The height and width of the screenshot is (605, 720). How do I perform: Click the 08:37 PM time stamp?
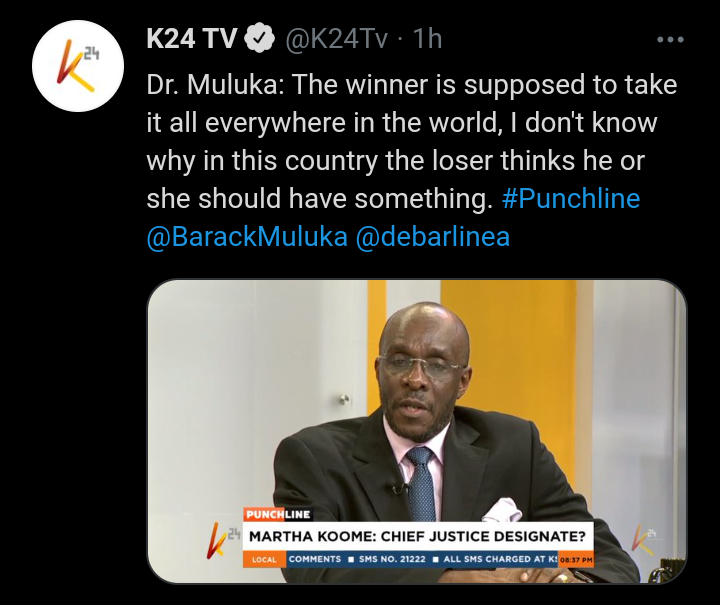click(x=576, y=560)
